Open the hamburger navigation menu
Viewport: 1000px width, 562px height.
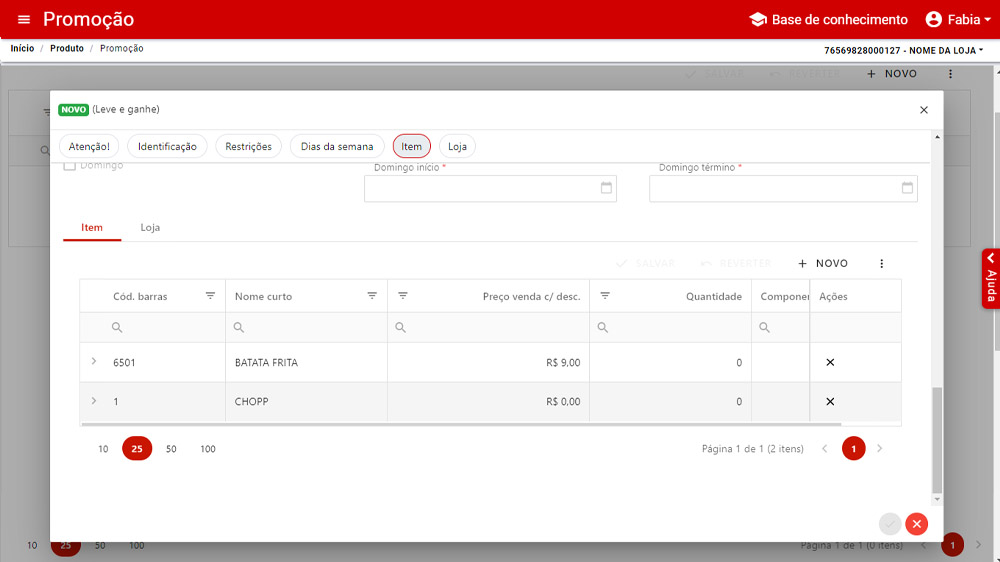coord(24,20)
